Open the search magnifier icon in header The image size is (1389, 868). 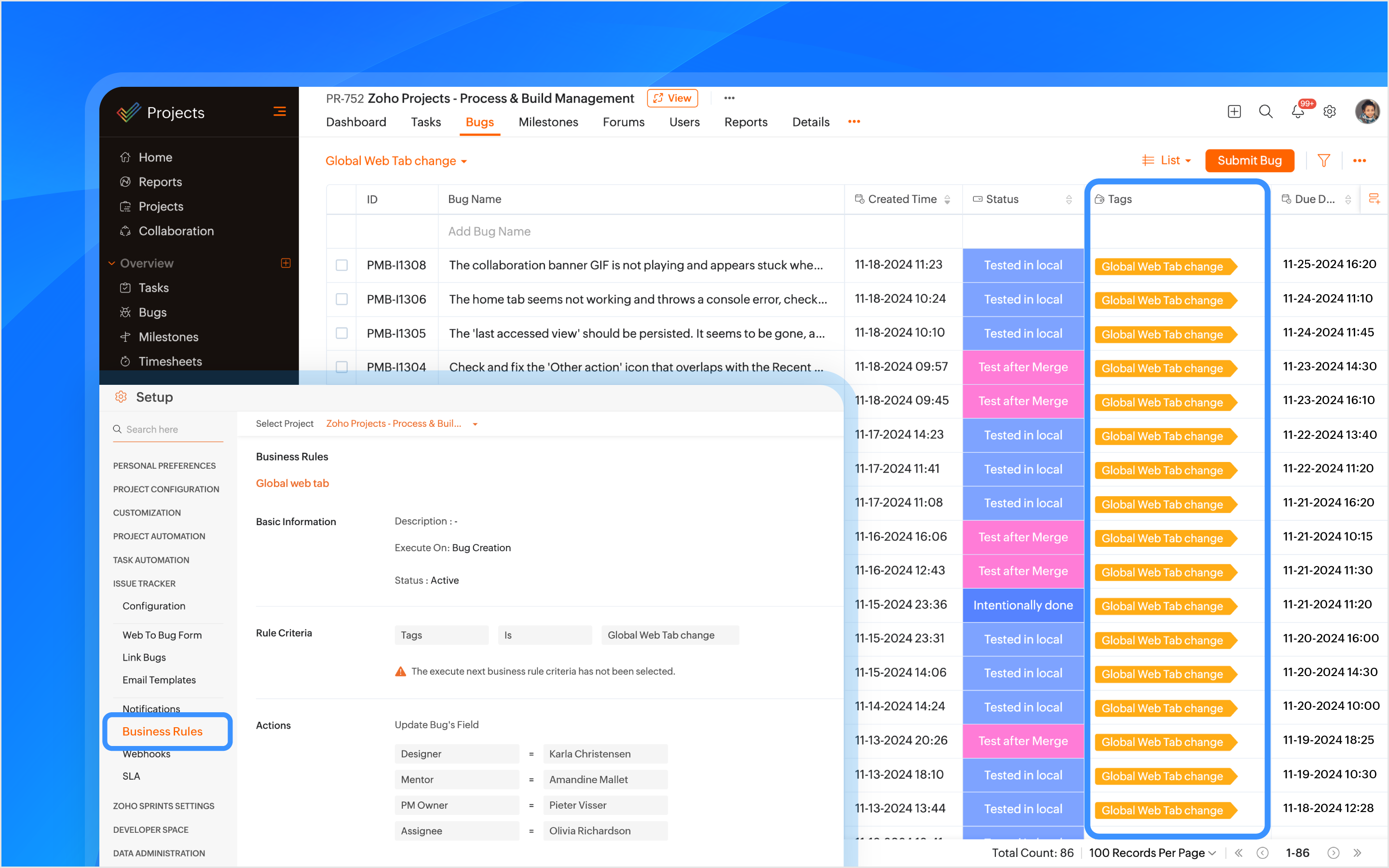tap(1266, 111)
